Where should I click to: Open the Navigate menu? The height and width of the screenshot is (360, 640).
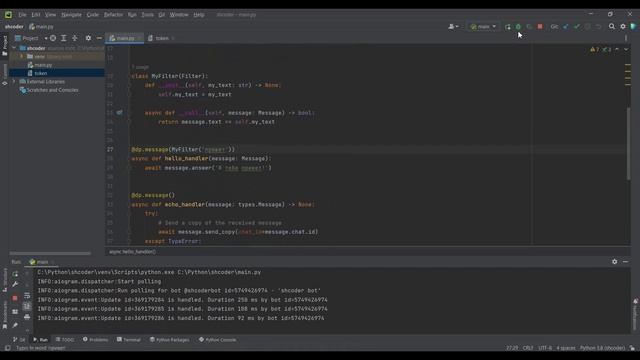point(71,15)
